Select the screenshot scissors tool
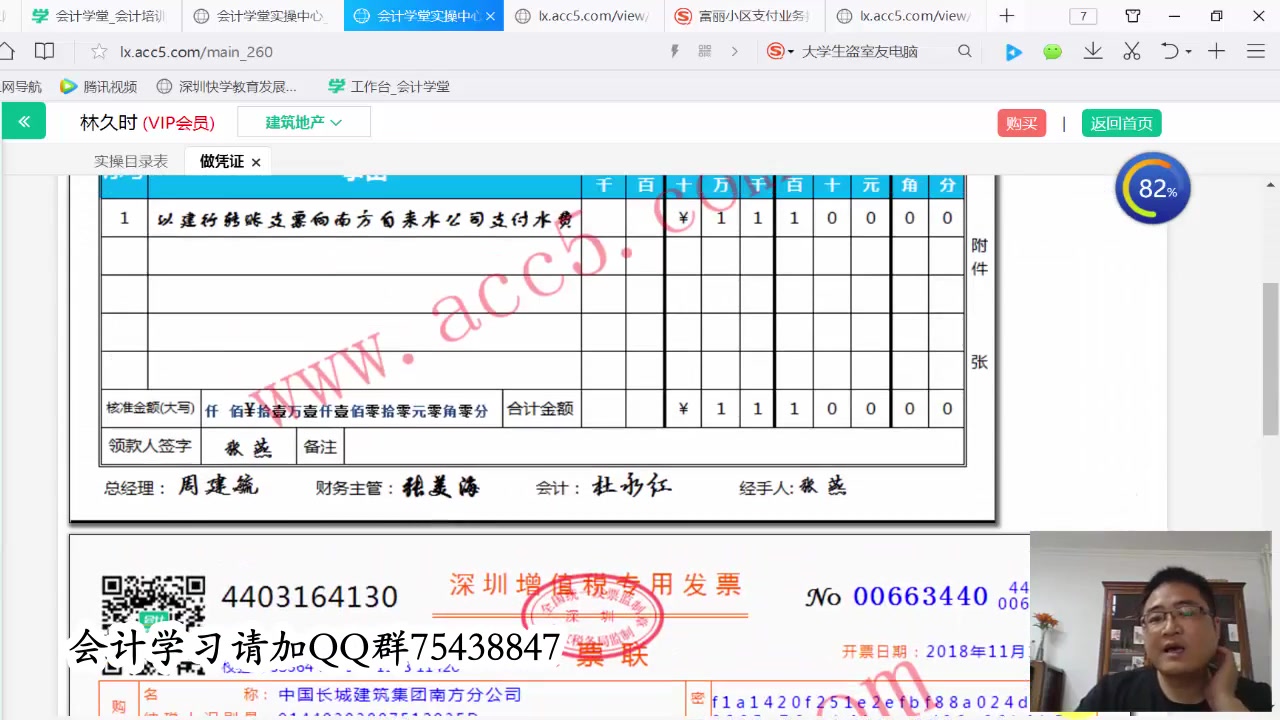The image size is (1280, 720). point(1131,52)
